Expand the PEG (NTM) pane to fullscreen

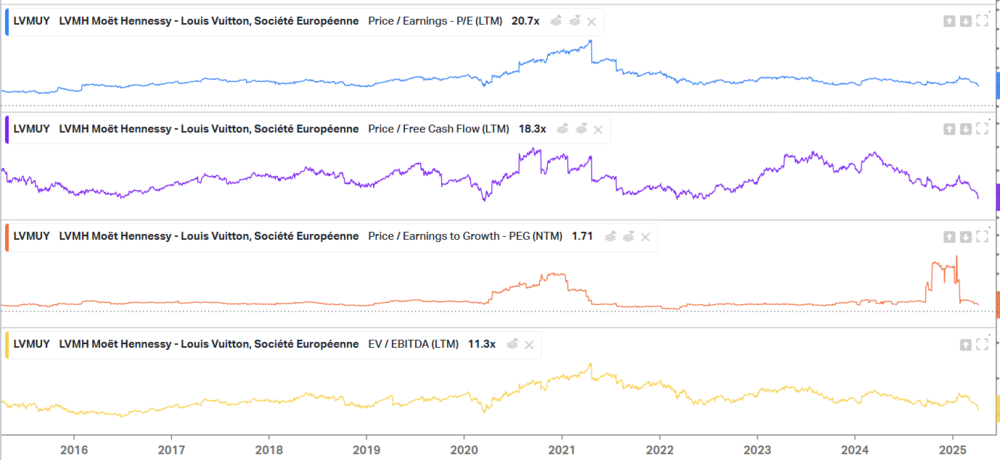pyautogui.click(x=982, y=237)
